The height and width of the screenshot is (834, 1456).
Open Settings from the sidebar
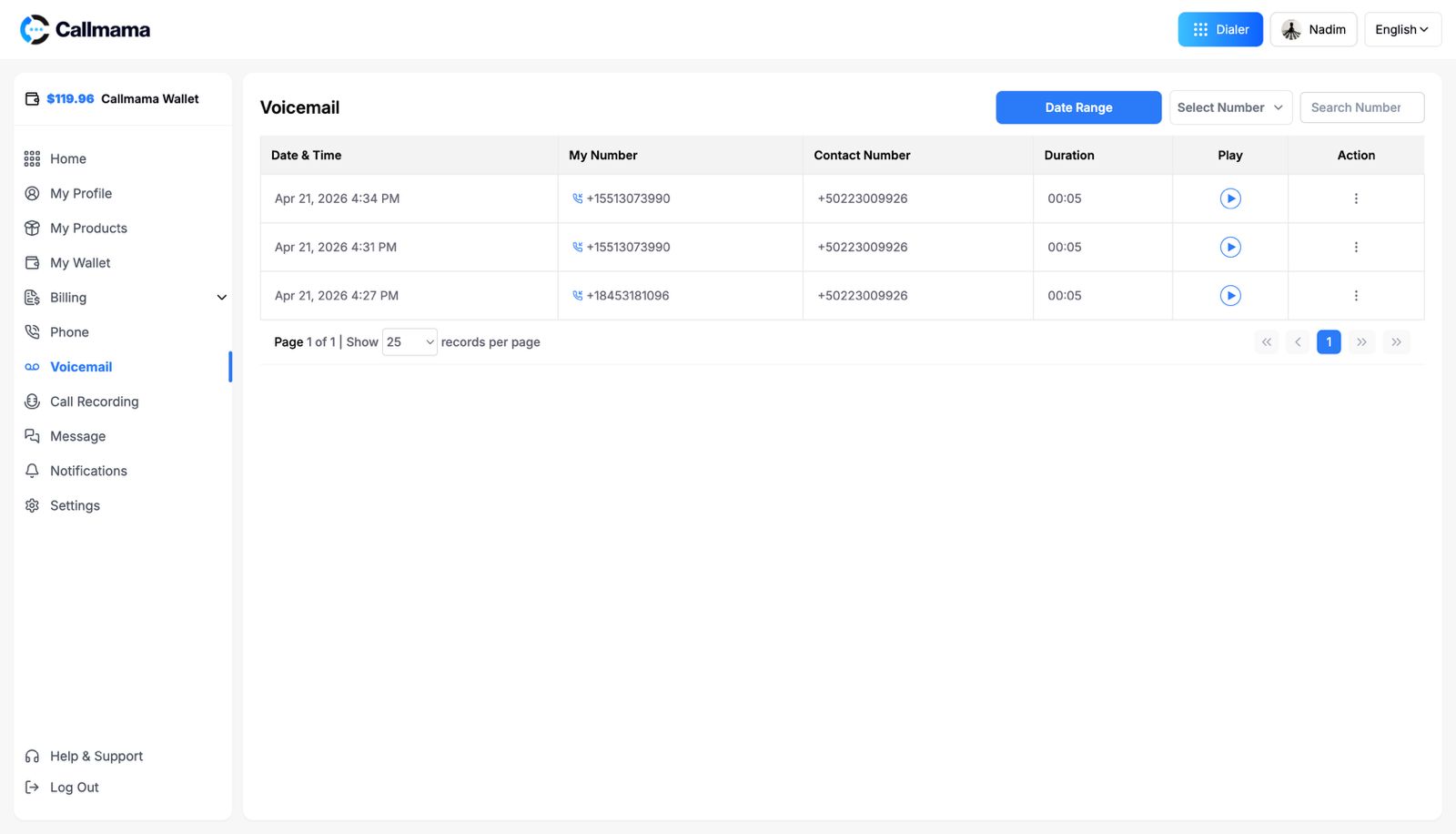(75, 505)
